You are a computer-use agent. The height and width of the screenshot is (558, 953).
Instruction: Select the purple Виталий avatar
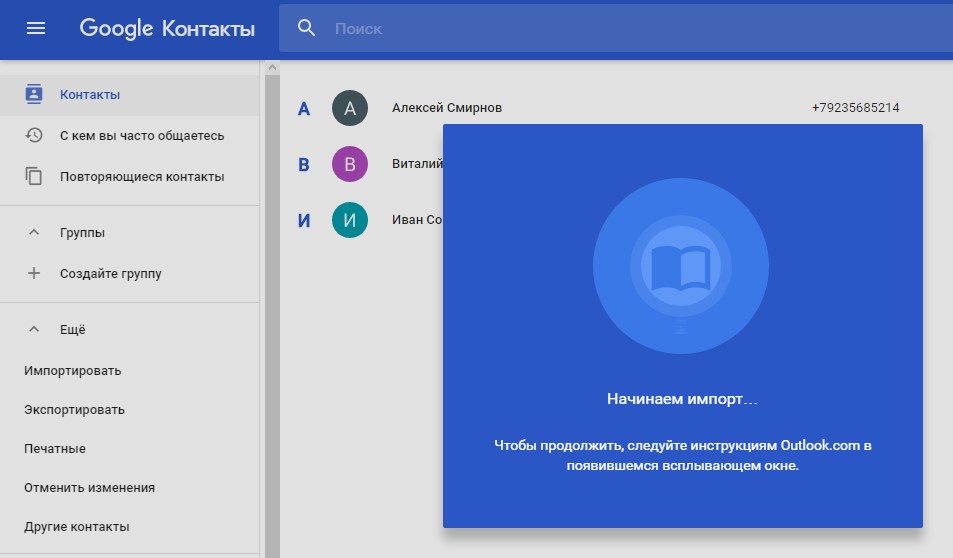(x=349, y=164)
